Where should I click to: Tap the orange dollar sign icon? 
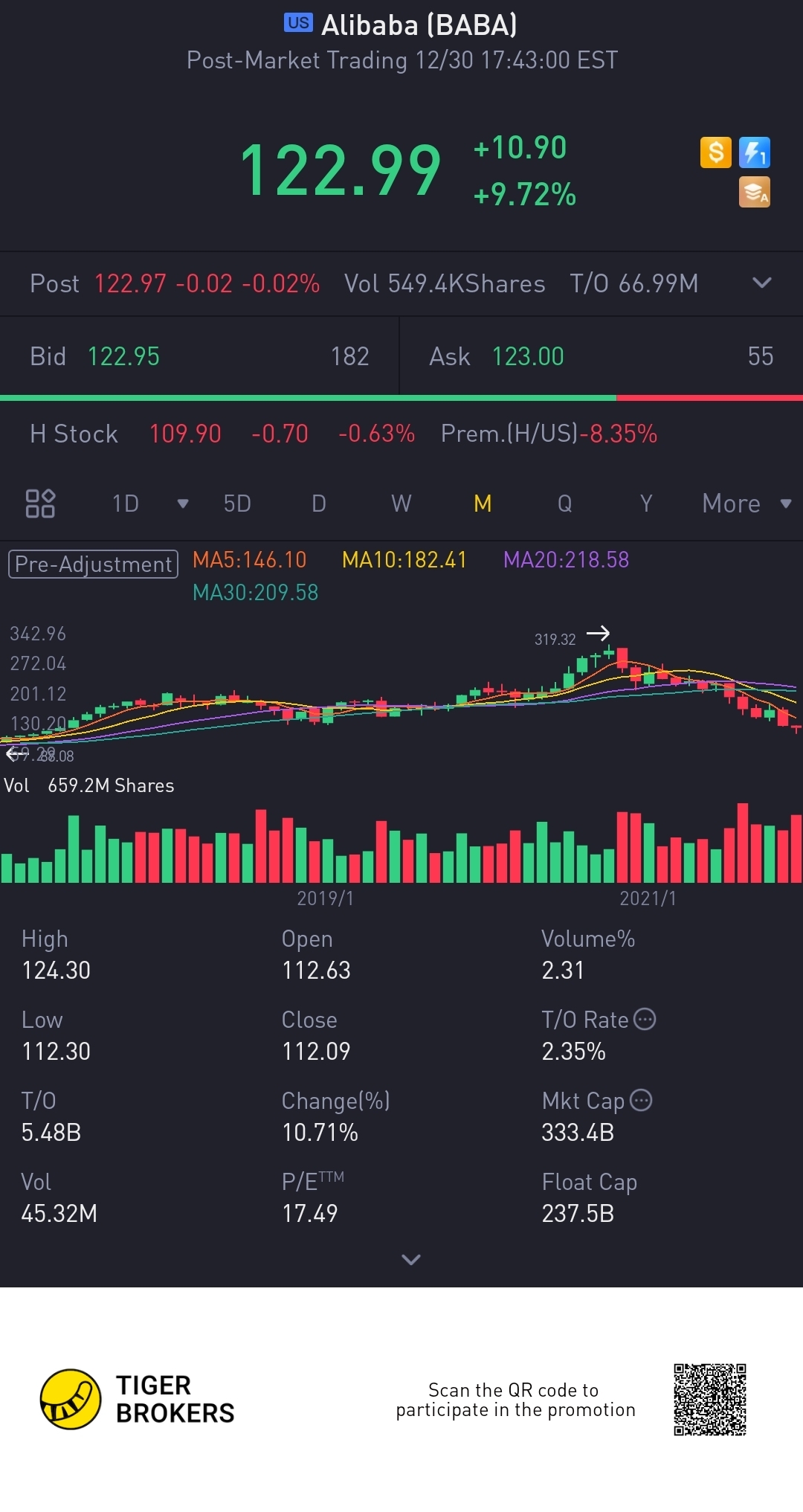click(715, 152)
